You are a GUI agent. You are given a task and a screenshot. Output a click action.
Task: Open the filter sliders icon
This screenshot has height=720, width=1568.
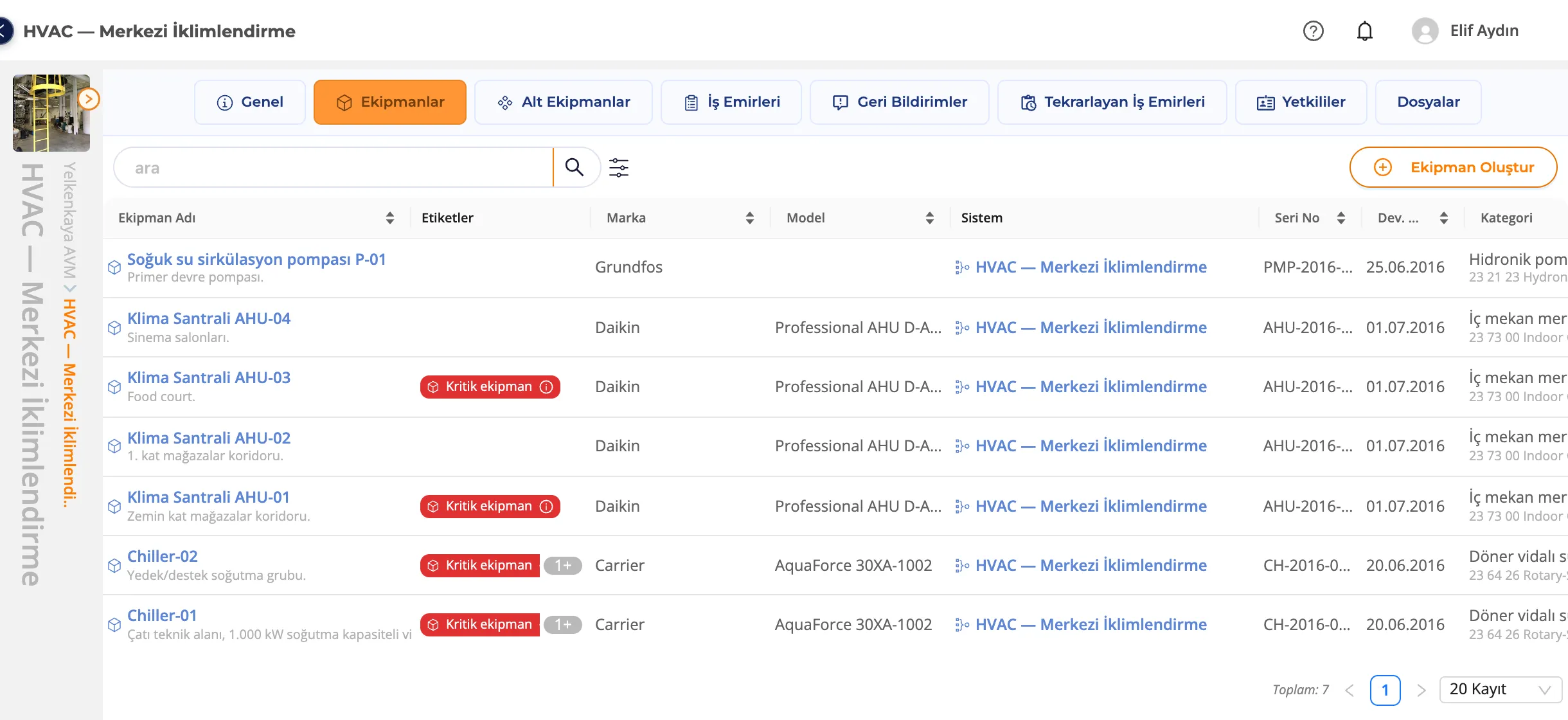click(619, 168)
